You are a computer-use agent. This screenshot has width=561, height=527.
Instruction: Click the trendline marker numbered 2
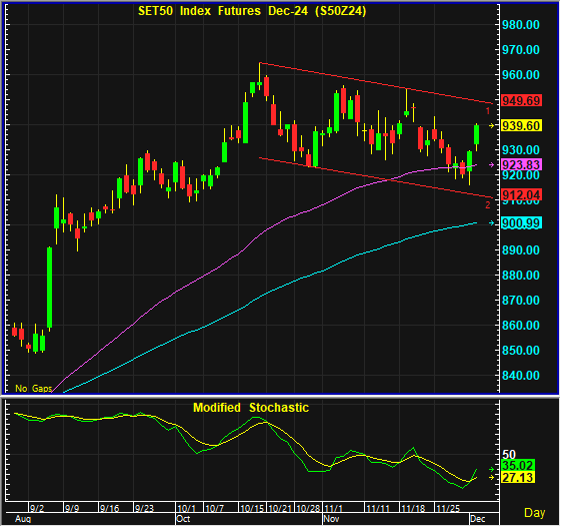[x=488, y=205]
